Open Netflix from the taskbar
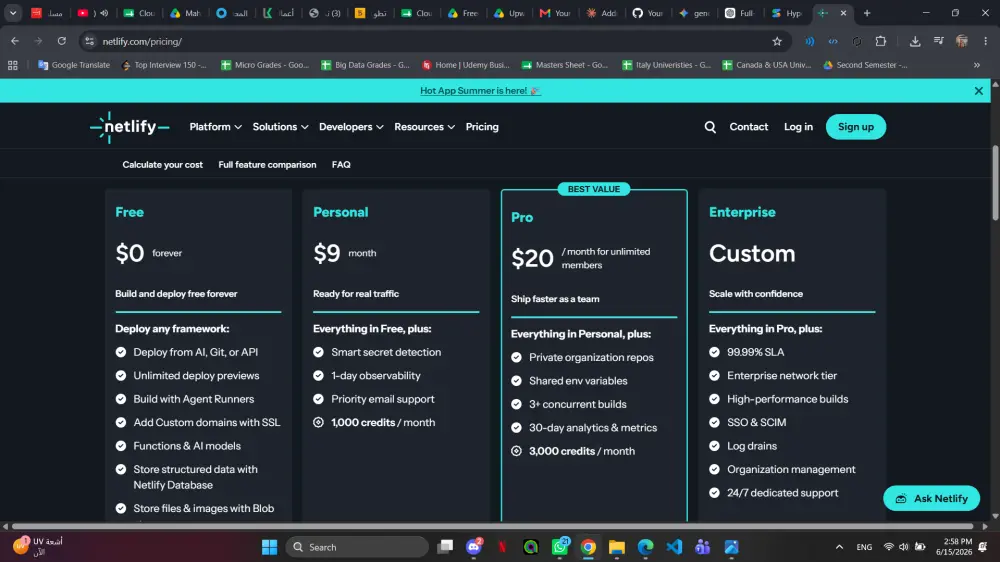The image size is (1000, 562). point(503,547)
